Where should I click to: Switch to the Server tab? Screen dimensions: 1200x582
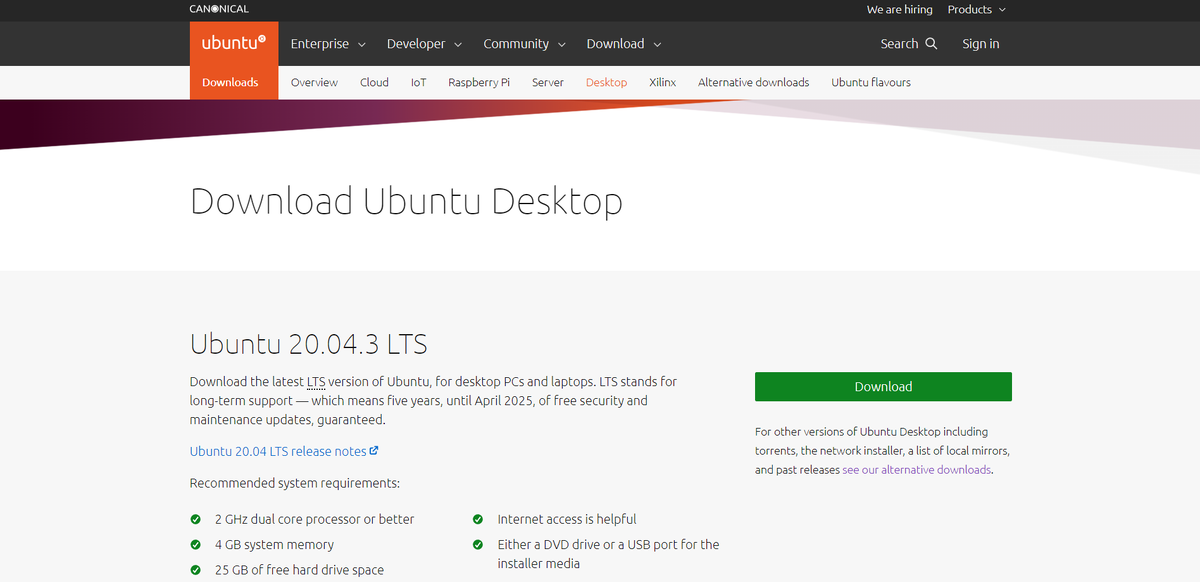pyautogui.click(x=547, y=82)
